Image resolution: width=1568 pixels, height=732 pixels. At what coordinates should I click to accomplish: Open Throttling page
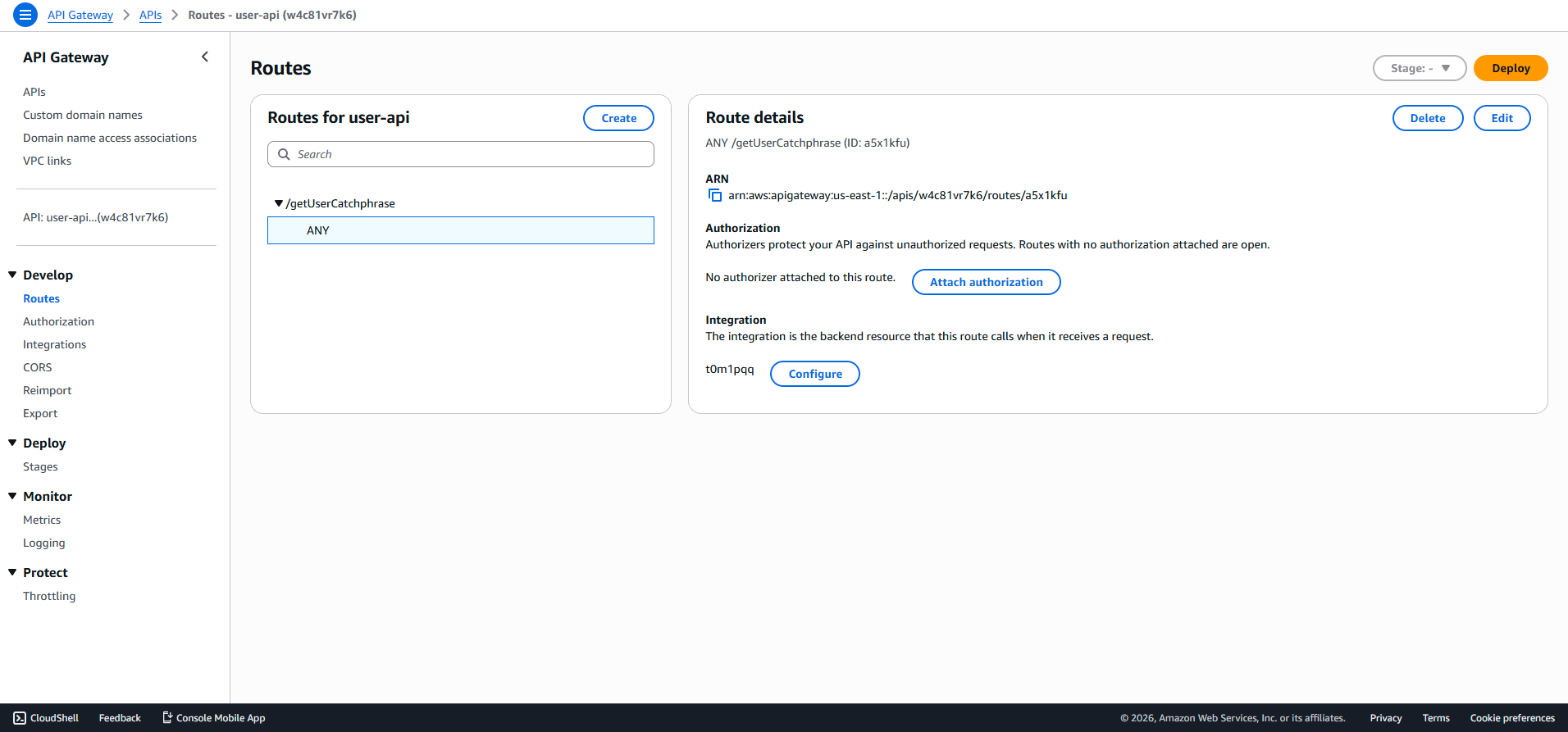[49, 596]
